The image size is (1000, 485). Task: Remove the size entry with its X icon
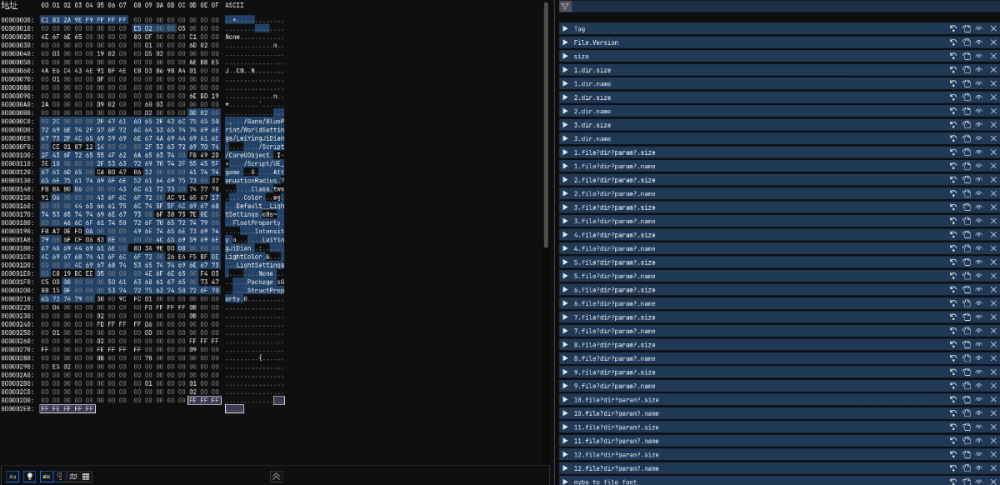point(994,57)
